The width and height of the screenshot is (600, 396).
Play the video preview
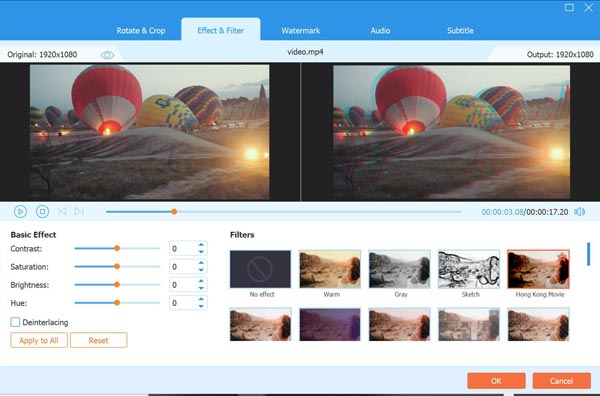(x=20, y=211)
